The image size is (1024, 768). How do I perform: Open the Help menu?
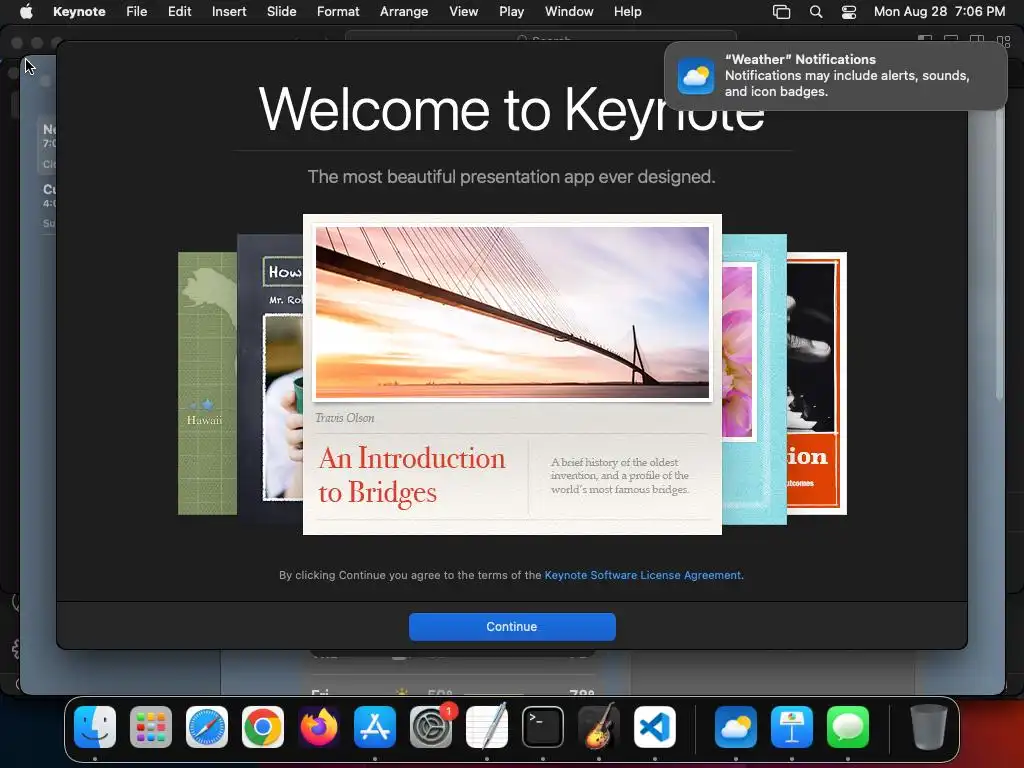click(x=628, y=11)
